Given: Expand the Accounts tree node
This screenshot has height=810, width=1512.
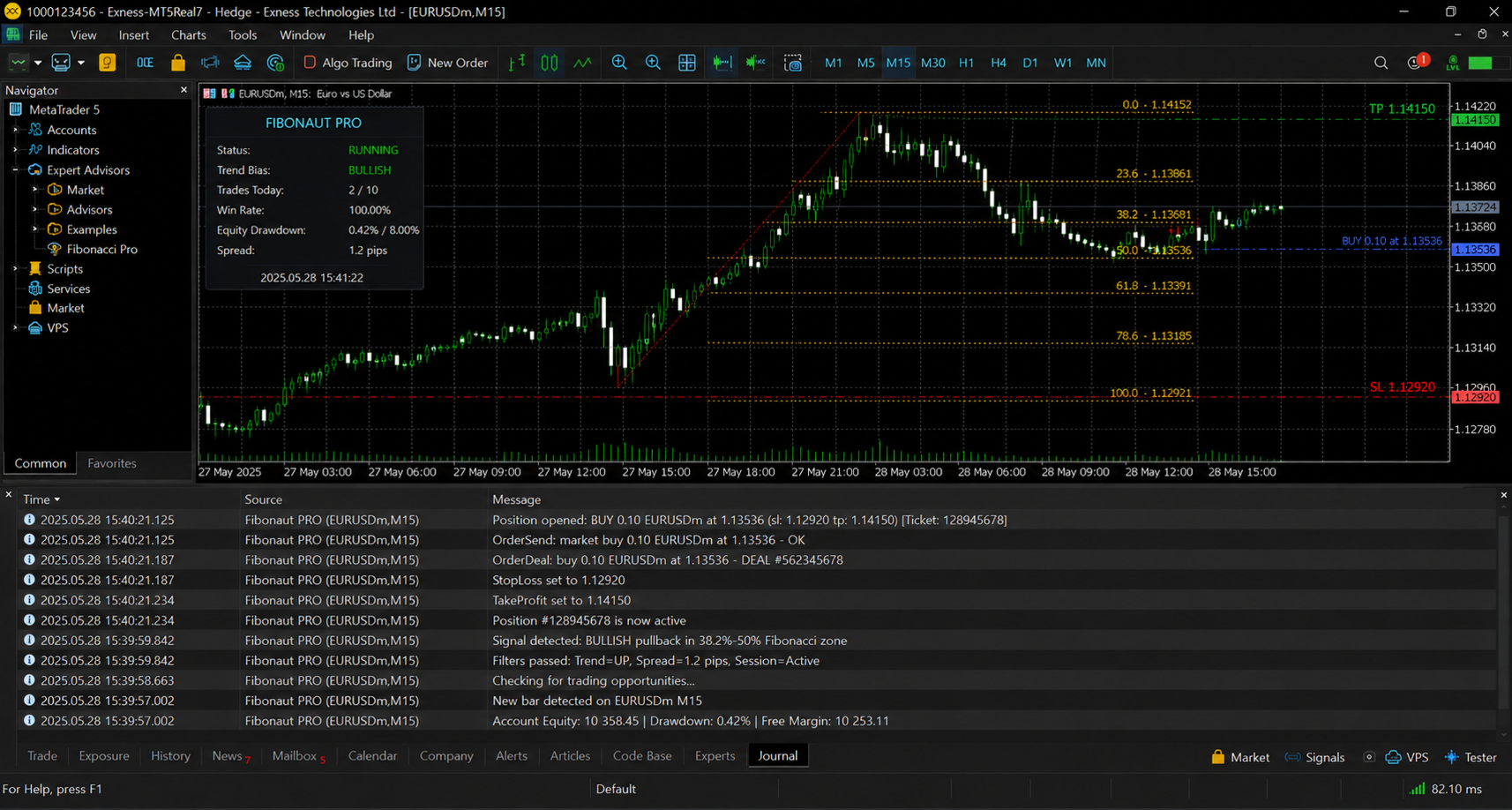Looking at the screenshot, I should click(15, 130).
